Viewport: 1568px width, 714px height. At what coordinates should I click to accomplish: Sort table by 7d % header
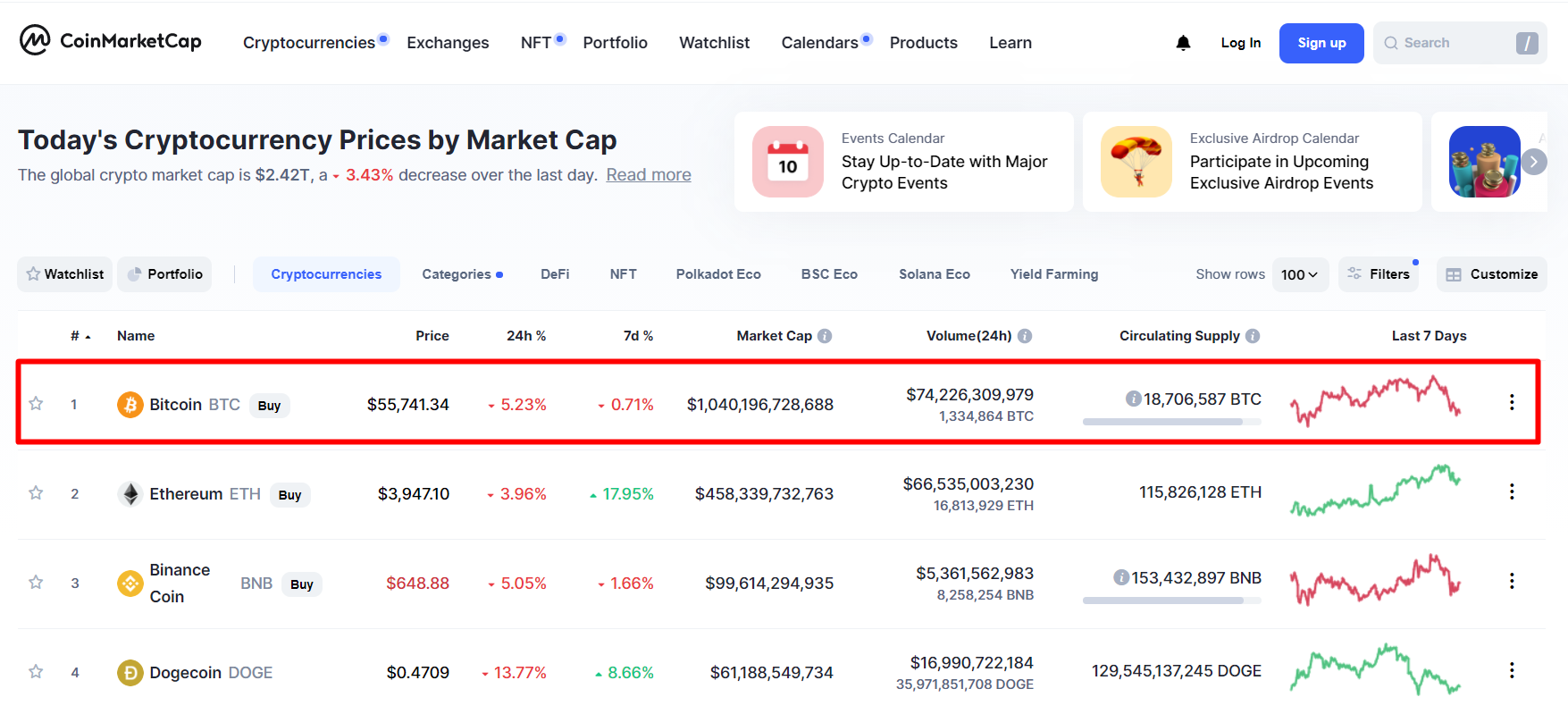tap(639, 336)
